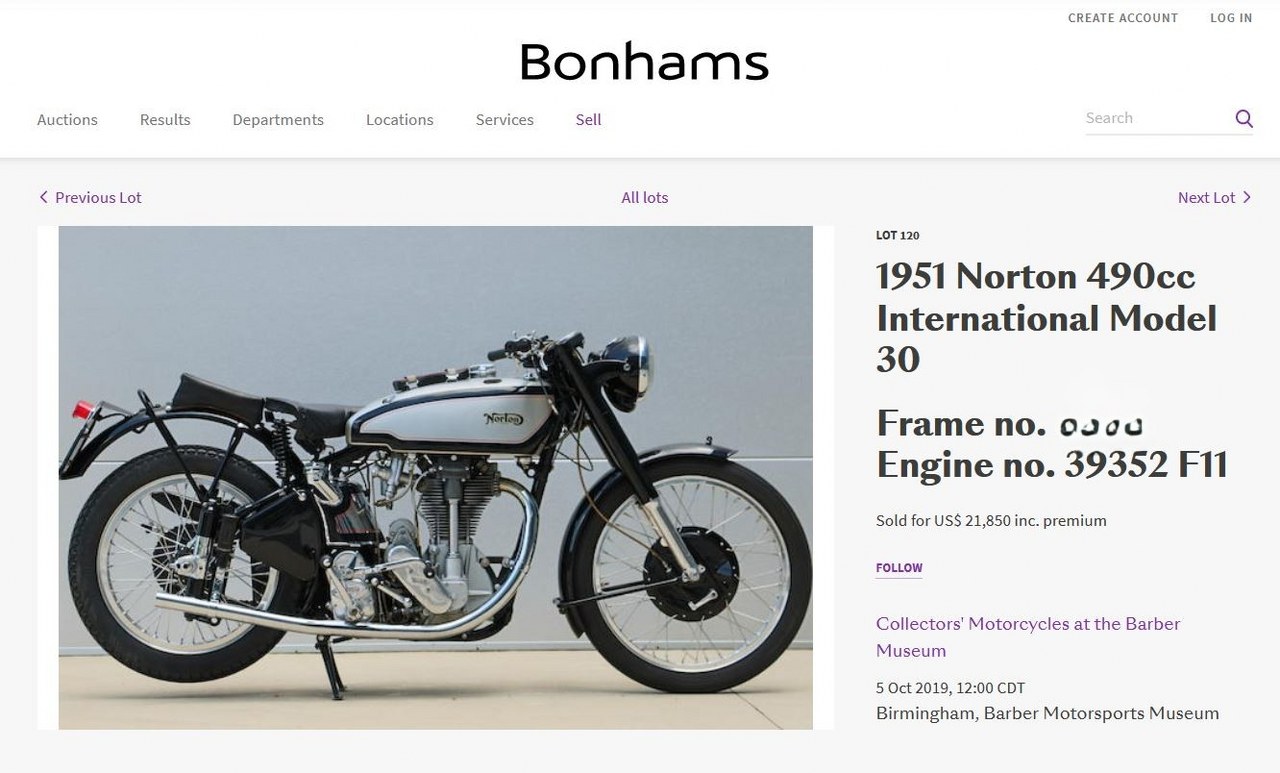Click the Bonhams logo
1280x773 pixels.
coord(644,62)
